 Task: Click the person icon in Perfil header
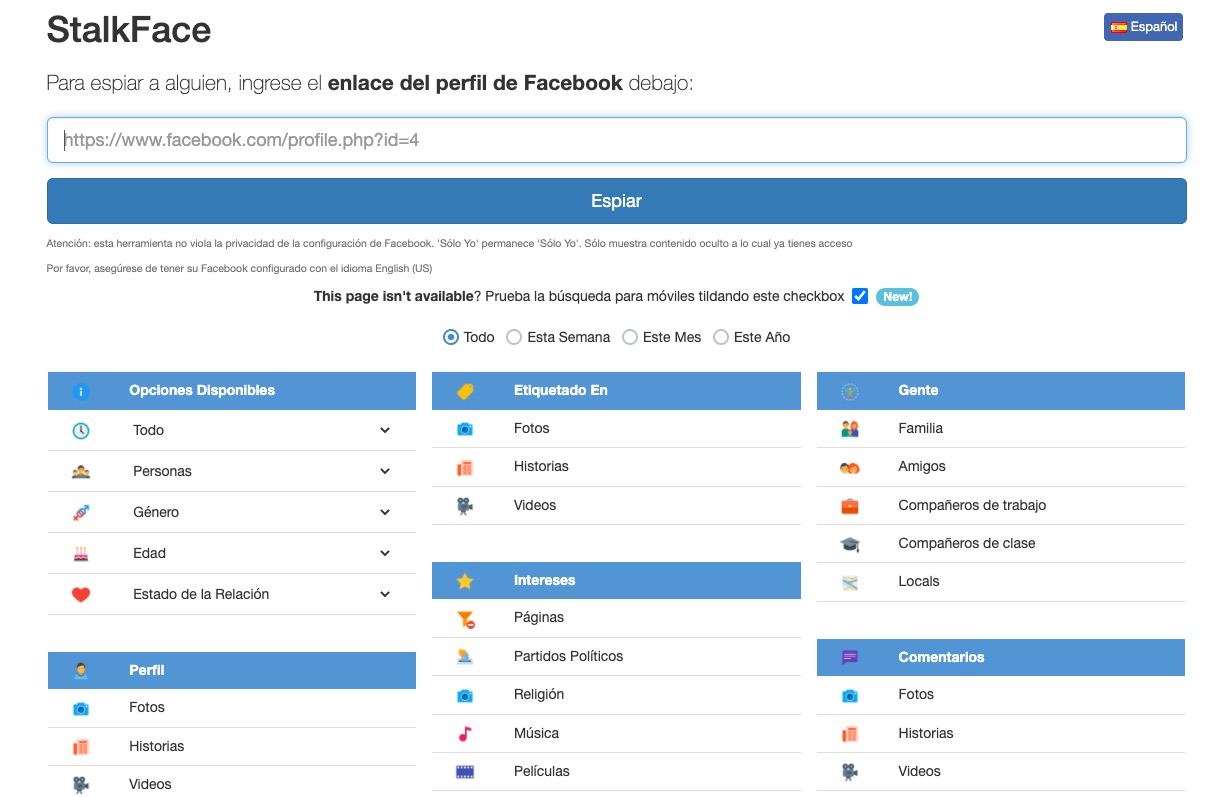click(81, 671)
